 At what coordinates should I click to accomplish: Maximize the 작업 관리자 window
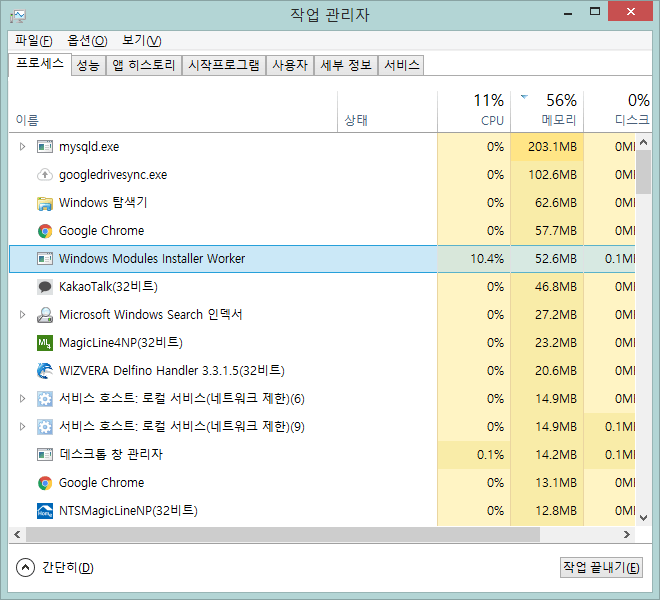tap(595, 11)
